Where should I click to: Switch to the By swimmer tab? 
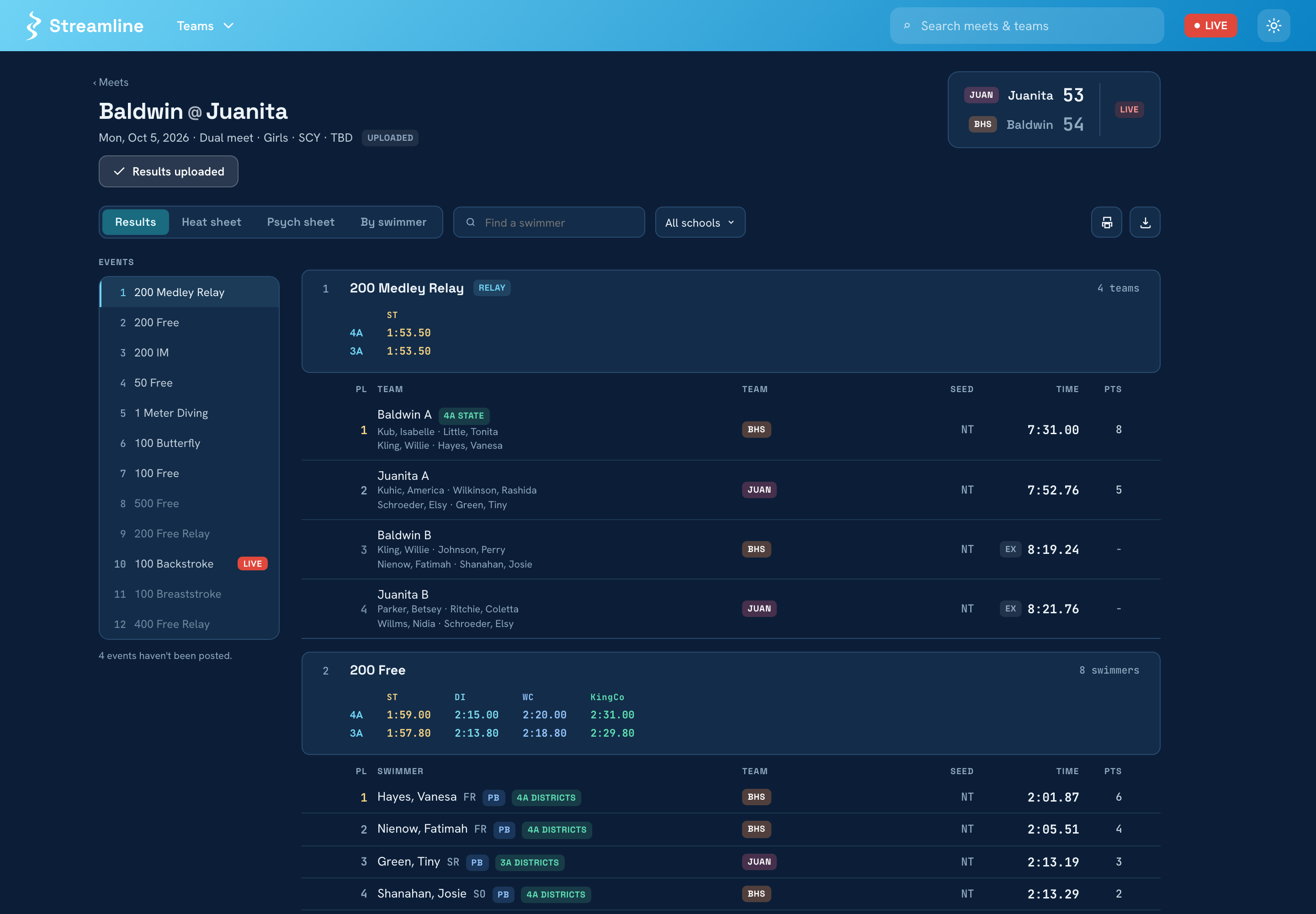coord(393,222)
